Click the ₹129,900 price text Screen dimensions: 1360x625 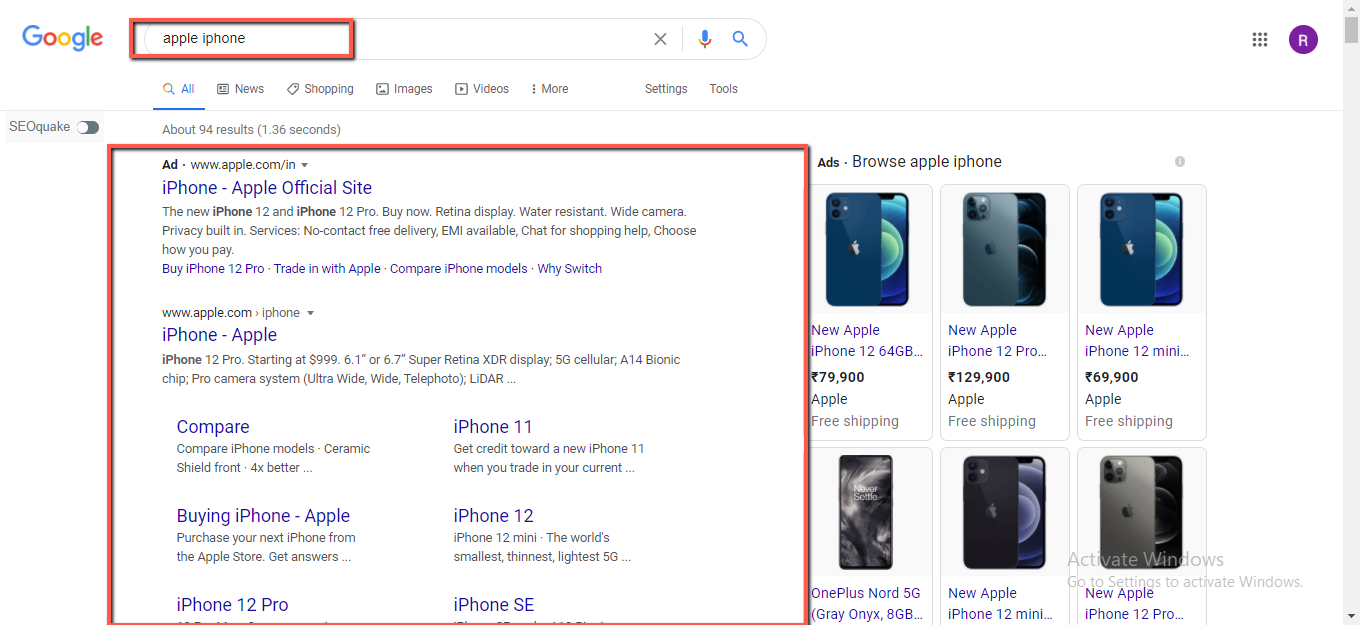(979, 378)
